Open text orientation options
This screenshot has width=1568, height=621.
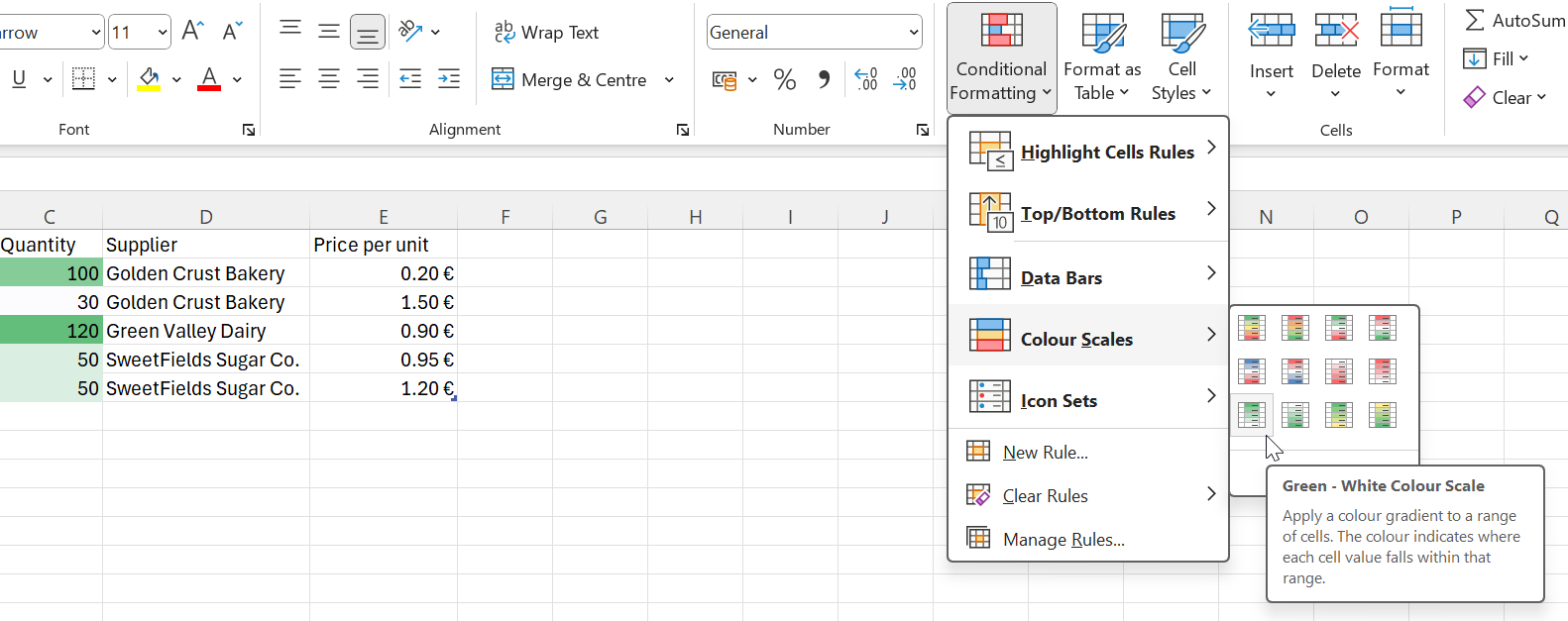pyautogui.click(x=419, y=32)
